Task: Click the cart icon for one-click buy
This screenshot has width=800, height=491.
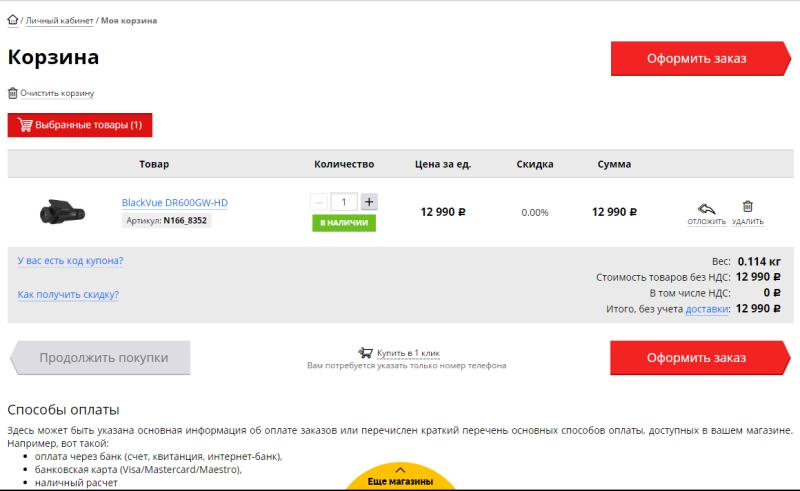Action: pos(365,353)
